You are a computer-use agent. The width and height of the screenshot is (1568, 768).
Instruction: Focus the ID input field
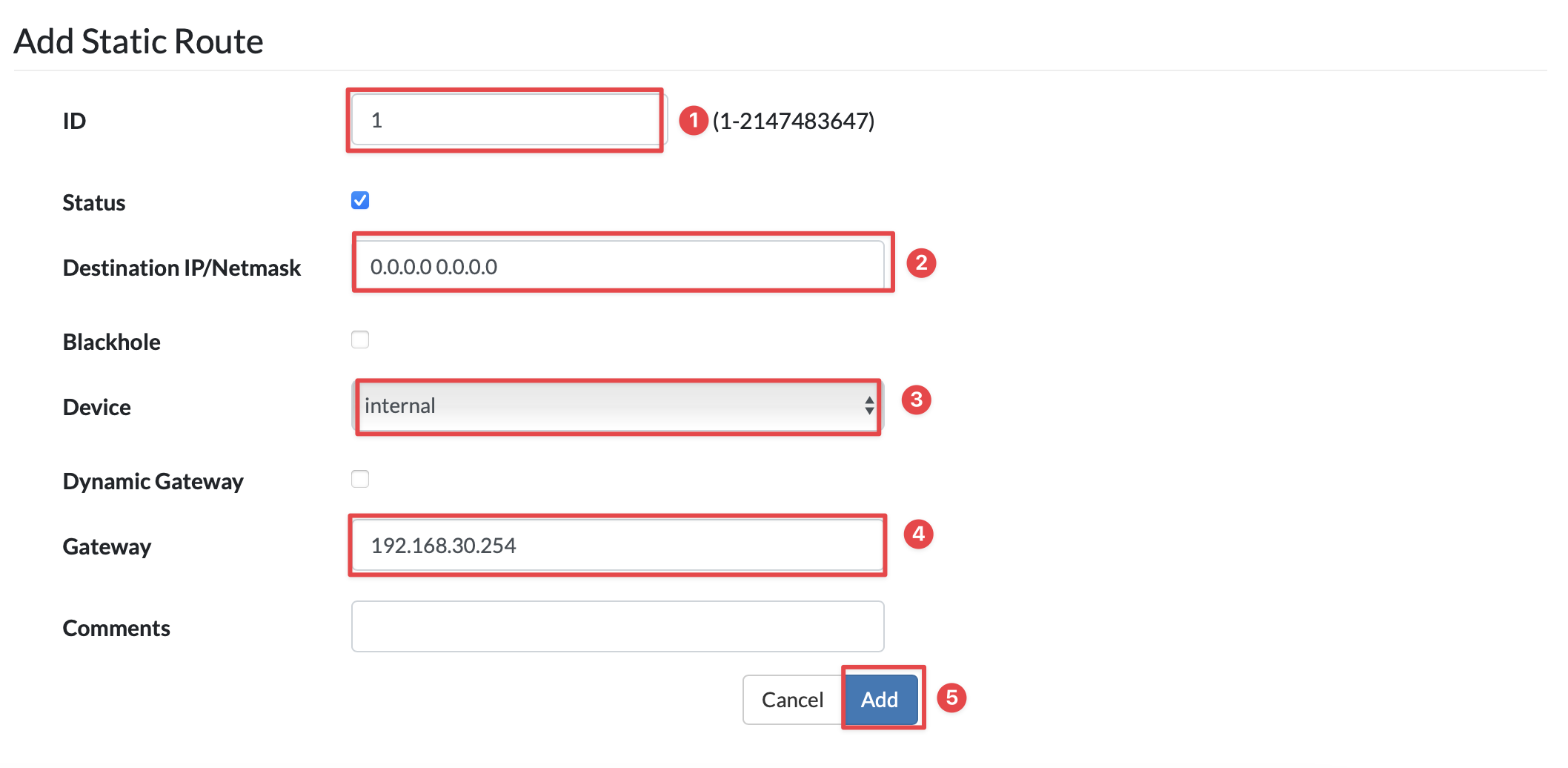point(509,120)
